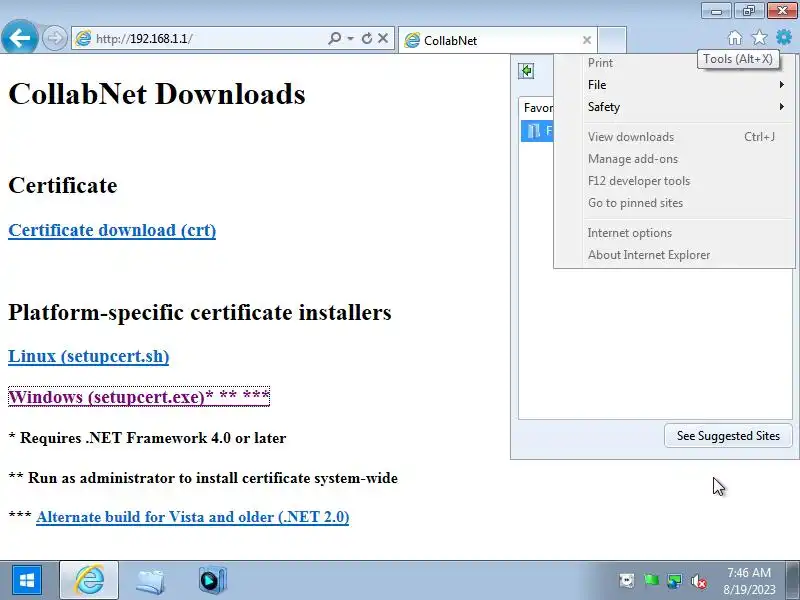The width and height of the screenshot is (800, 600).
Task: Open Internet options
Action: [x=674, y=233]
